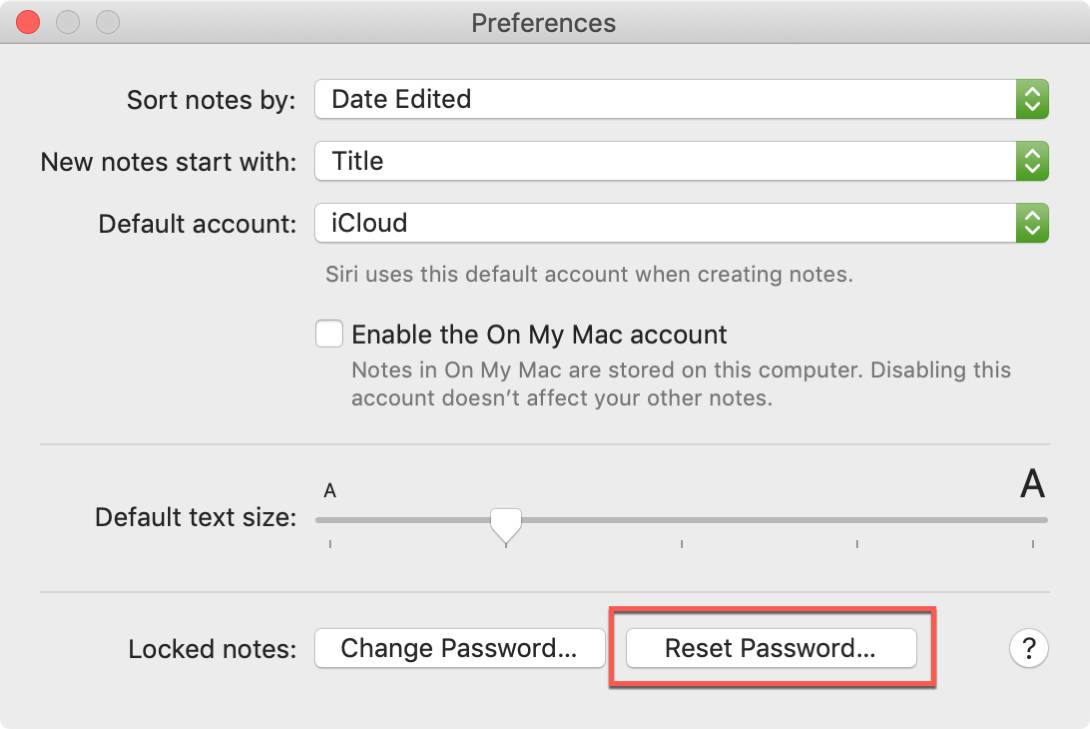Set text size slider to largest tick
The height and width of the screenshot is (729, 1090).
pos(1033,520)
